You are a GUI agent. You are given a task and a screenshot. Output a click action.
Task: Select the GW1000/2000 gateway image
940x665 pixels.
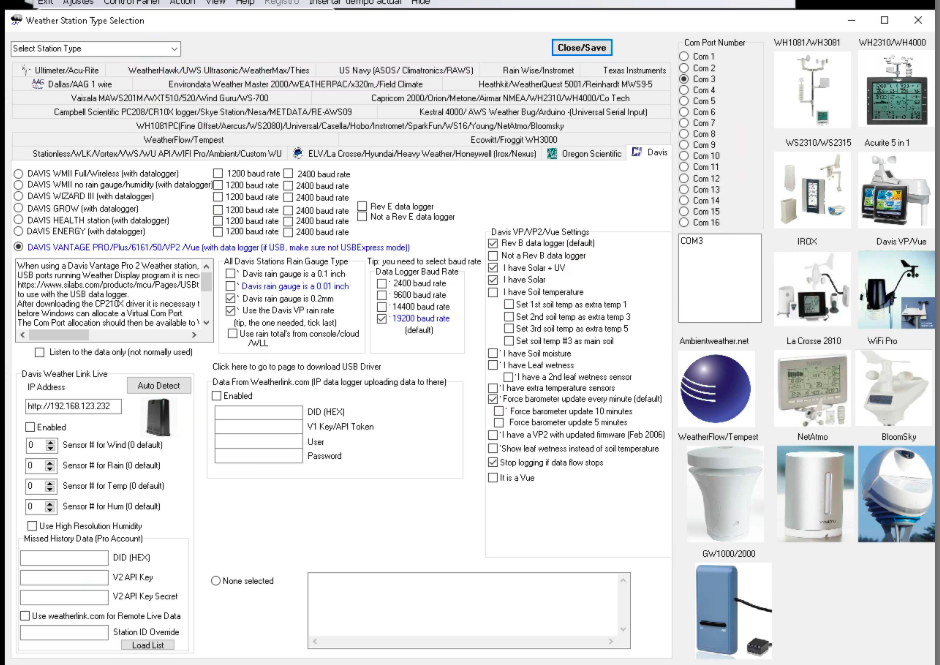pos(733,611)
